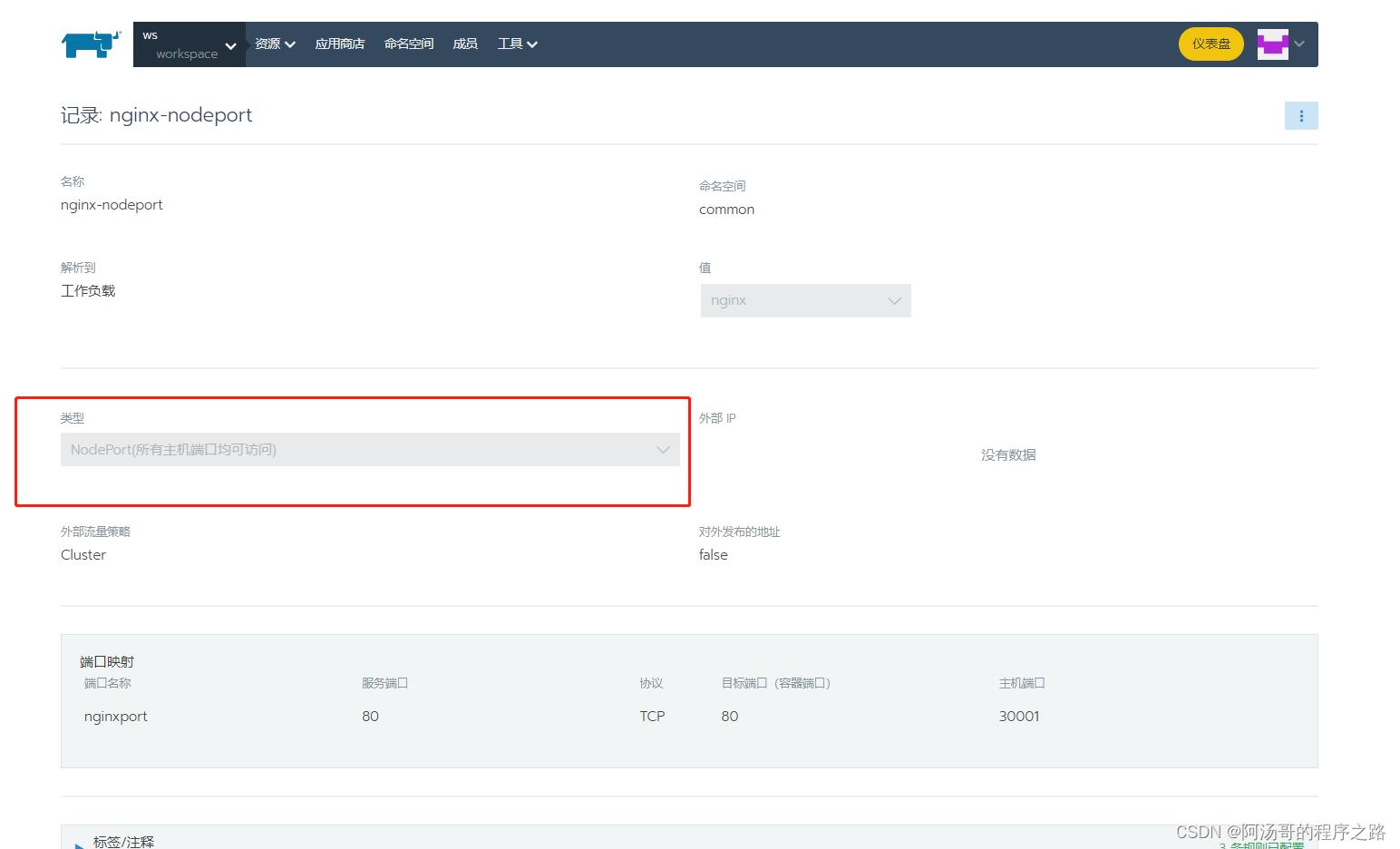This screenshot has height=849, width=1400.
Task: Click the yellow 仪表盘 dashboard button
Action: click(x=1211, y=44)
